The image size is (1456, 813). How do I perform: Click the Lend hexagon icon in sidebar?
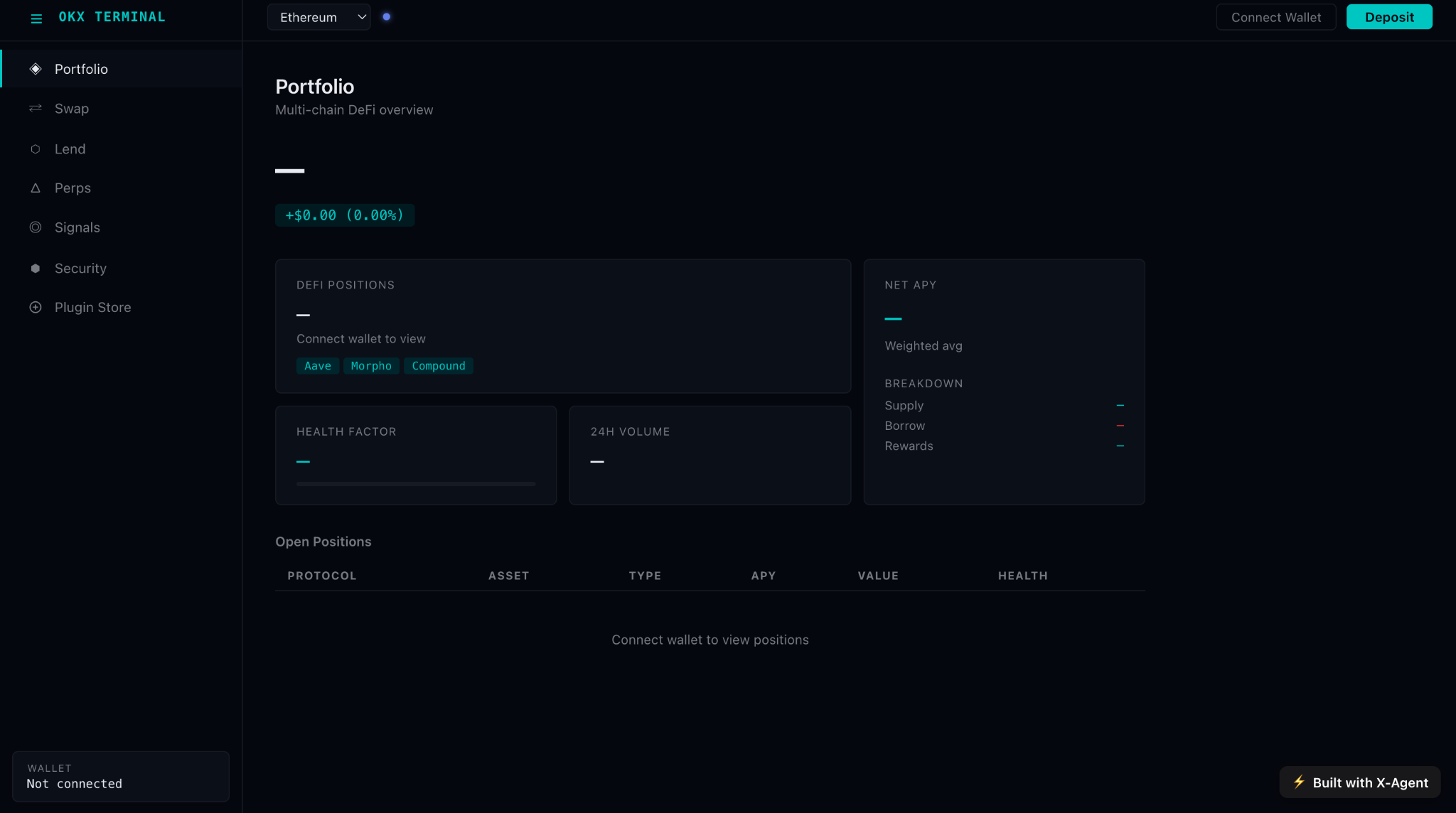point(36,149)
